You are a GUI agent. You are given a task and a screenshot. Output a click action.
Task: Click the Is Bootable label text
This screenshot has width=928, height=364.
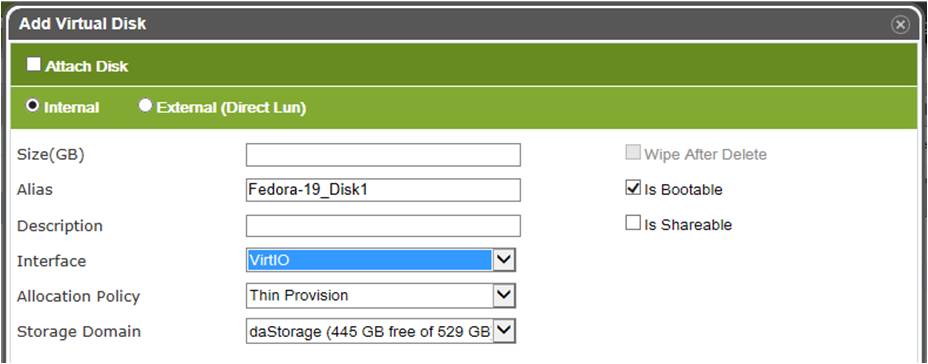point(684,190)
